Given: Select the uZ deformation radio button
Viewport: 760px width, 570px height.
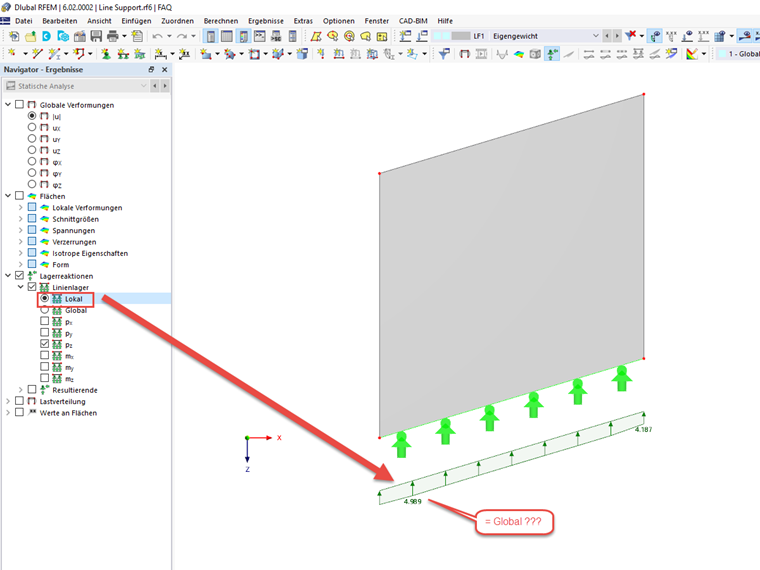Looking at the screenshot, I should 32,150.
